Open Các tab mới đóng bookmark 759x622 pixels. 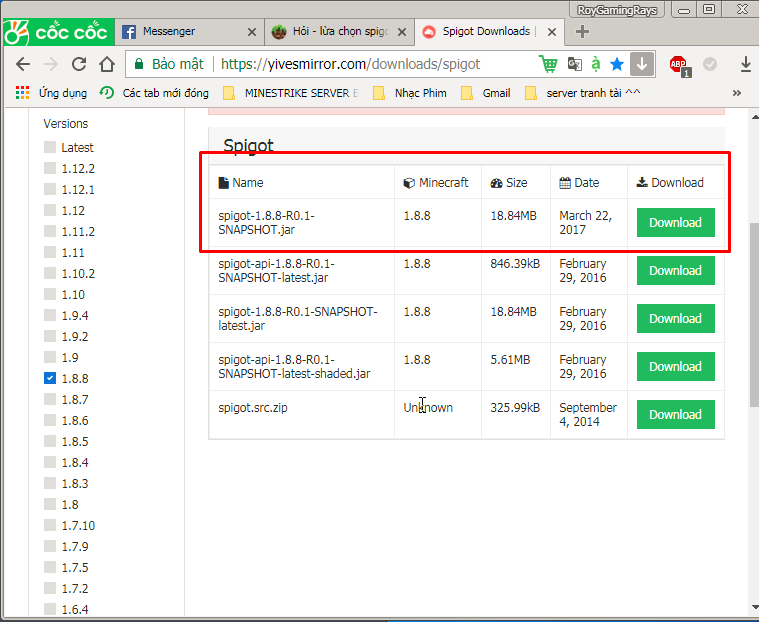[154, 93]
